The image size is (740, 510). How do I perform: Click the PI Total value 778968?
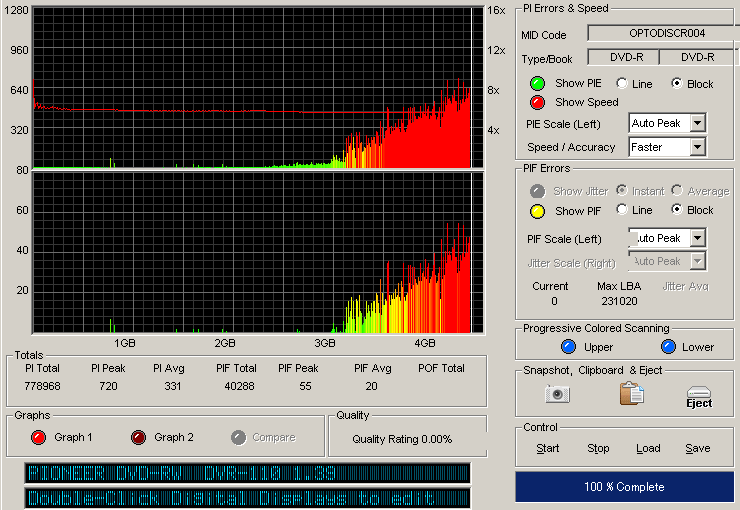pyautogui.click(x=42, y=386)
